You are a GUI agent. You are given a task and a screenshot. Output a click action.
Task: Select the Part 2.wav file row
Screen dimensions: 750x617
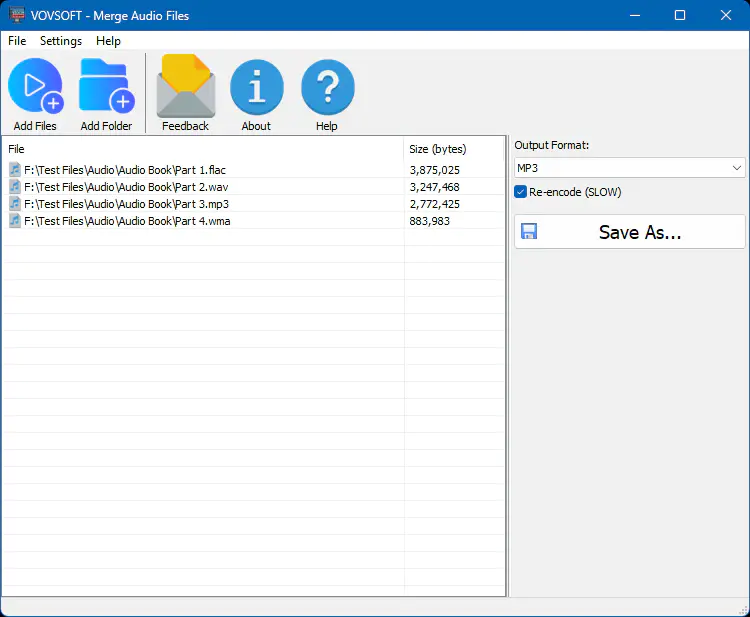tap(254, 187)
